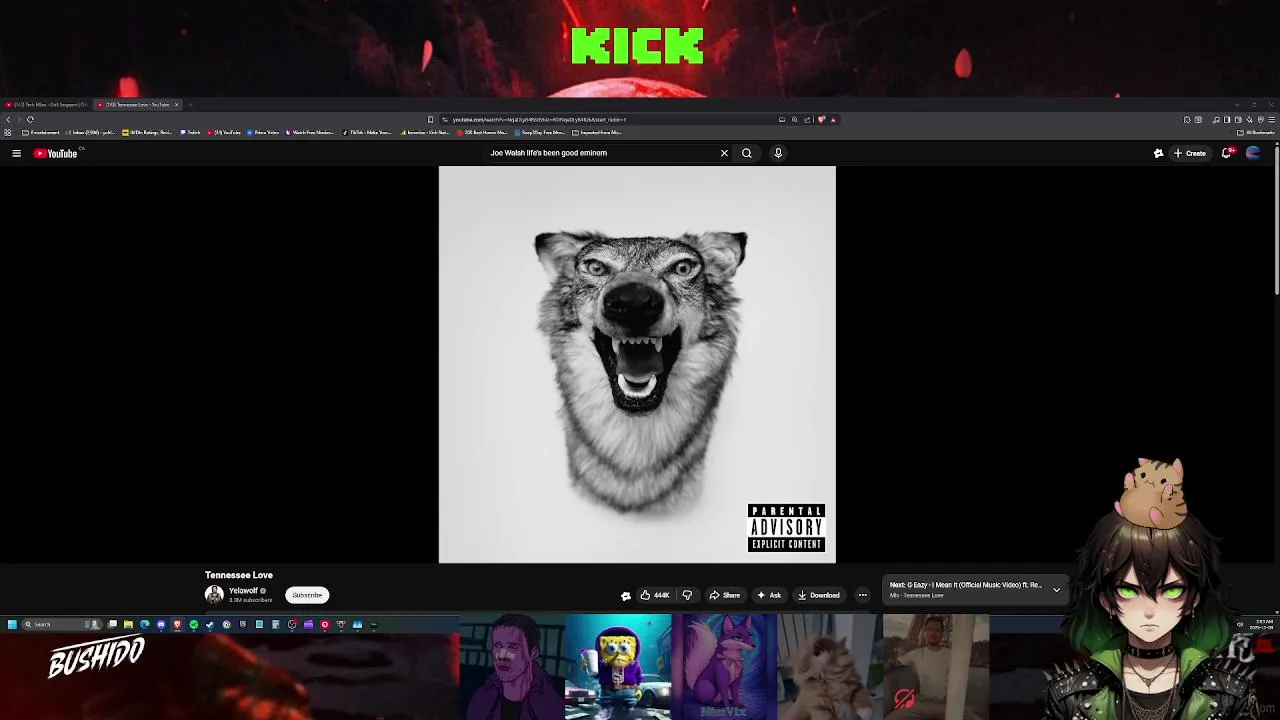Click the browser address bar URL

(x=538, y=119)
